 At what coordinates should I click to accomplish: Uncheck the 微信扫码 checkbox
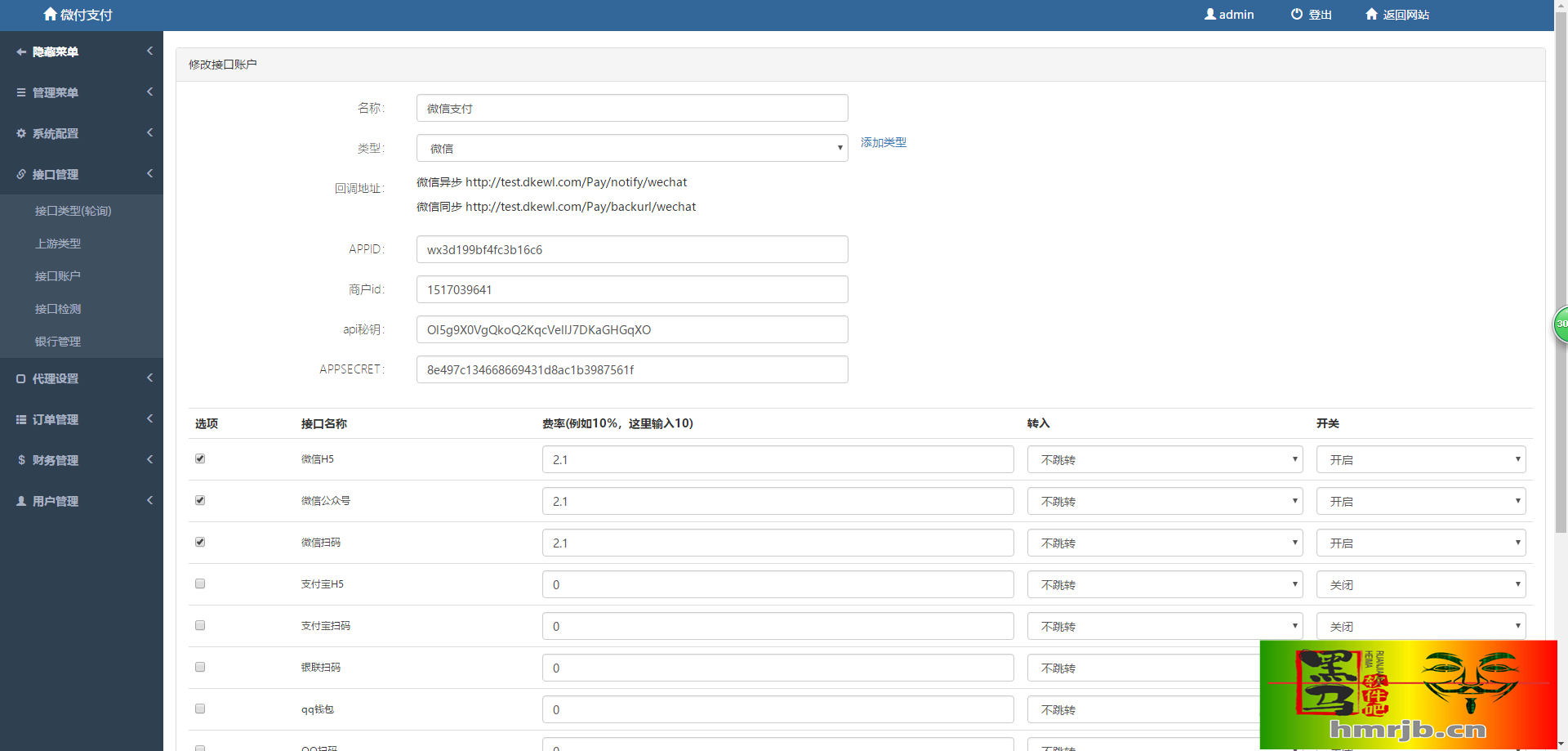200,542
